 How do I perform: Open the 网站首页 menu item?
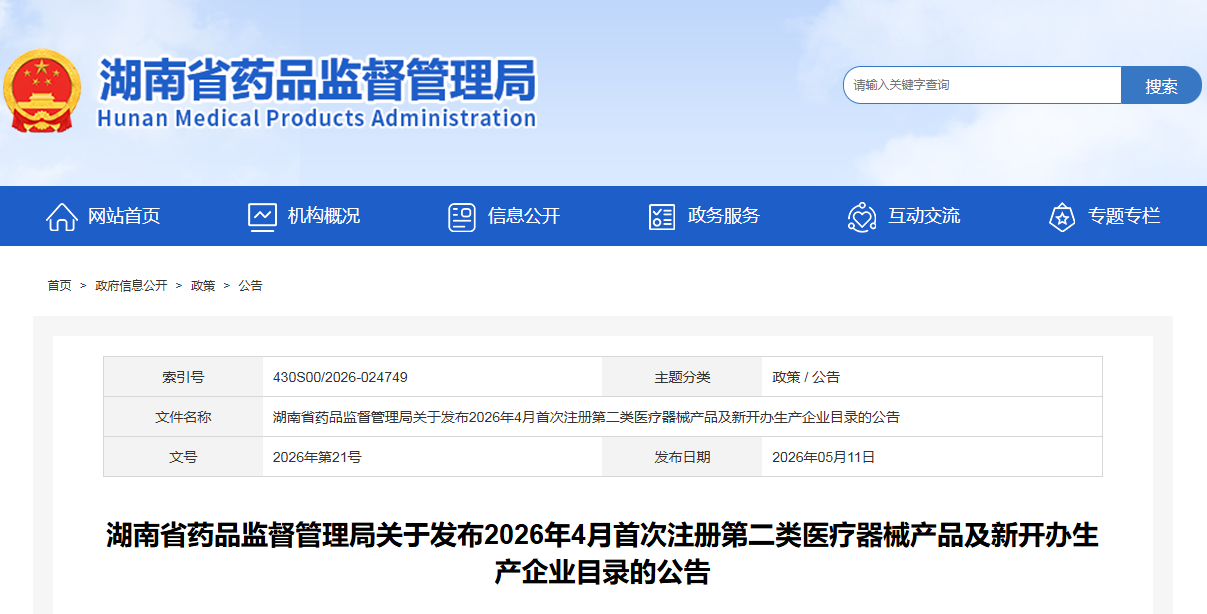click(124, 216)
